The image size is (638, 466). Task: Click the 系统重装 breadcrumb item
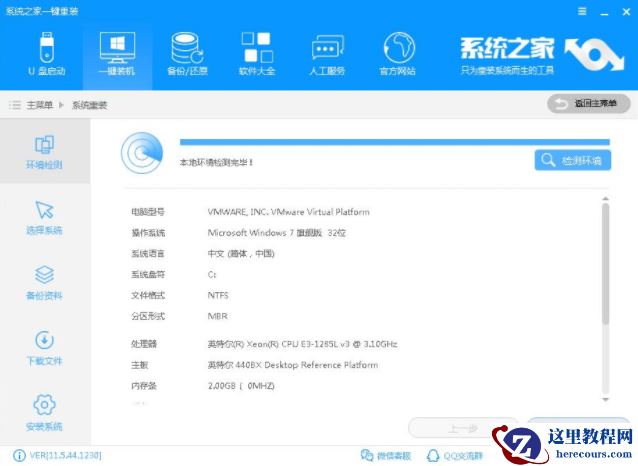90,105
